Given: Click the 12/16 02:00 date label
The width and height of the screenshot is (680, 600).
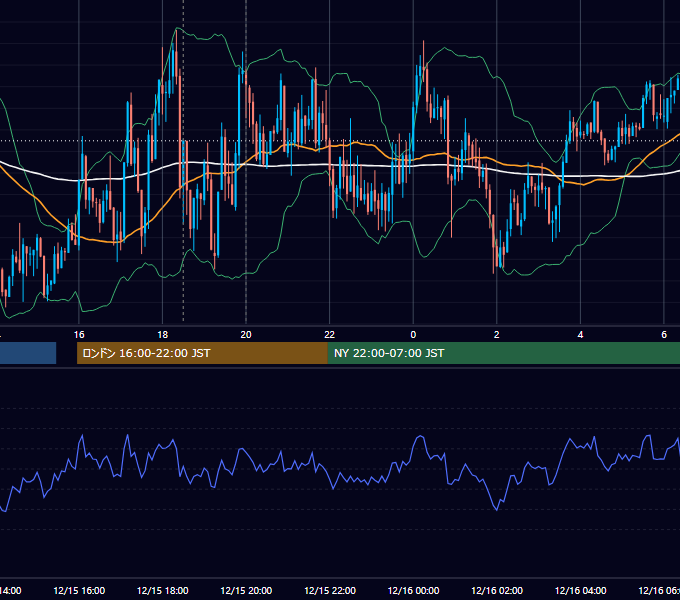Looking at the screenshot, I should (x=497, y=591).
